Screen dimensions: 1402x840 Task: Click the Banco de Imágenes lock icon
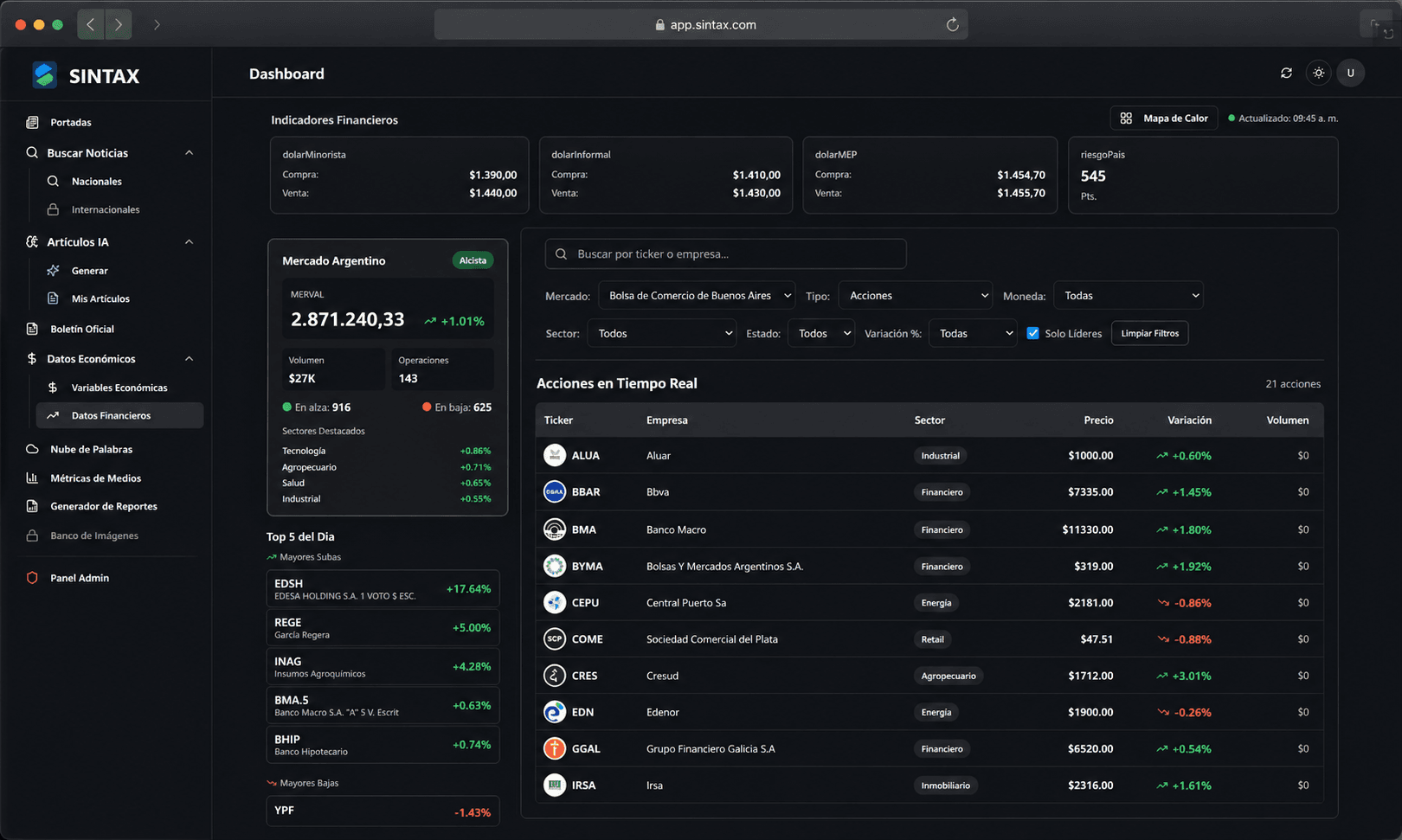click(32, 535)
